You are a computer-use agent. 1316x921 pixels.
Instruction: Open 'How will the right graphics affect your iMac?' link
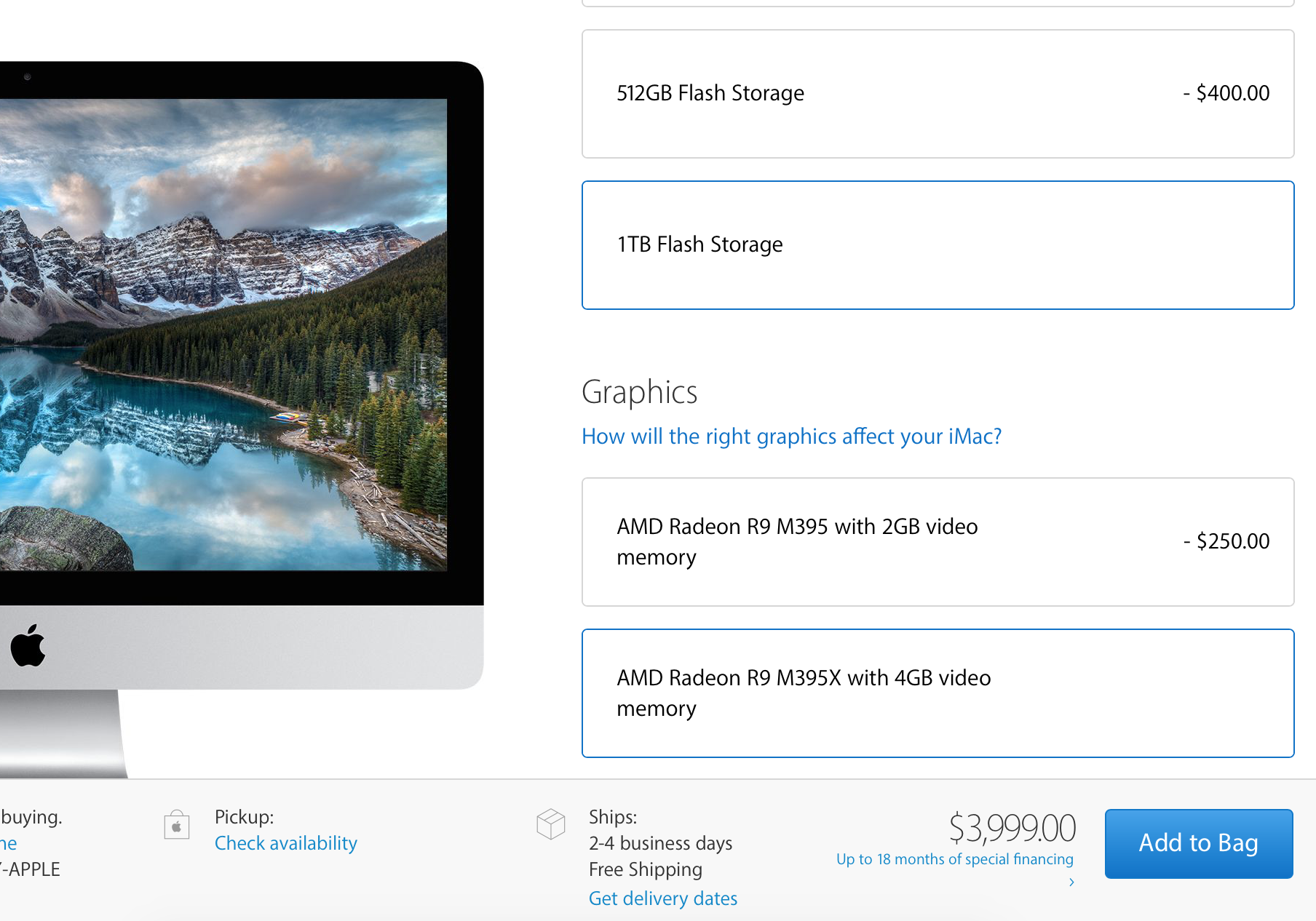pyautogui.click(x=791, y=436)
